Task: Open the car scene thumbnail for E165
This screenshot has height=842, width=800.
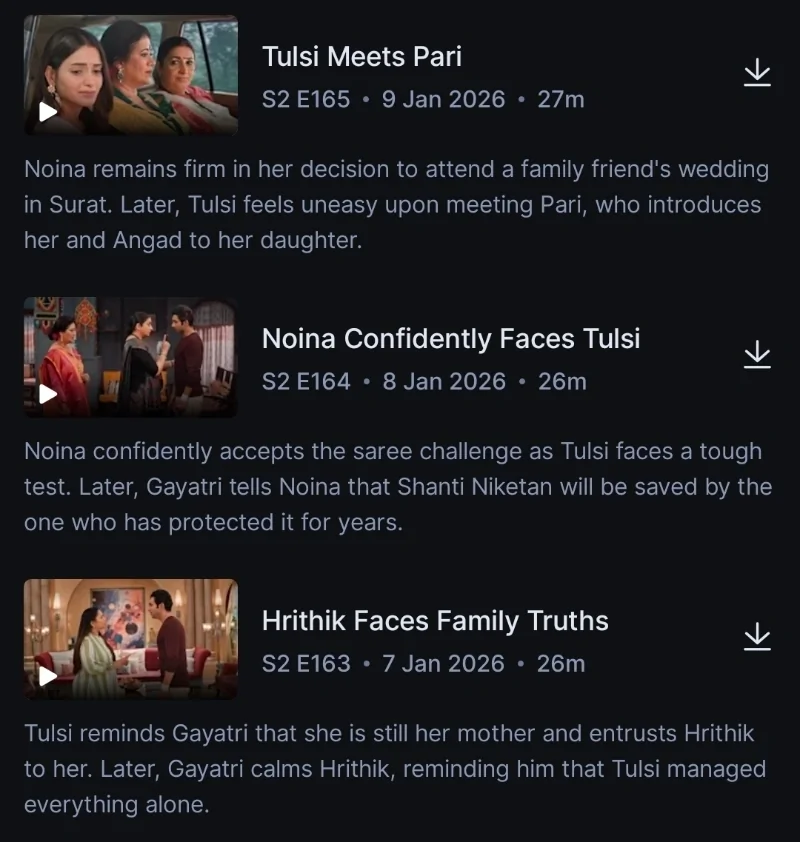Action: pos(131,75)
